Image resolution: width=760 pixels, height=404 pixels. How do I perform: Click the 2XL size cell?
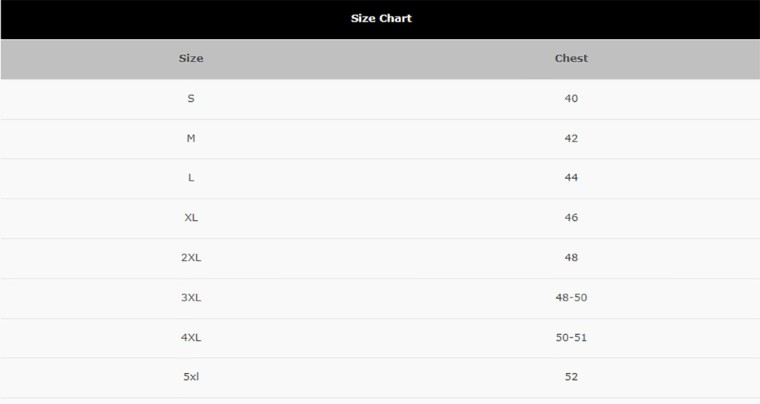coord(191,258)
